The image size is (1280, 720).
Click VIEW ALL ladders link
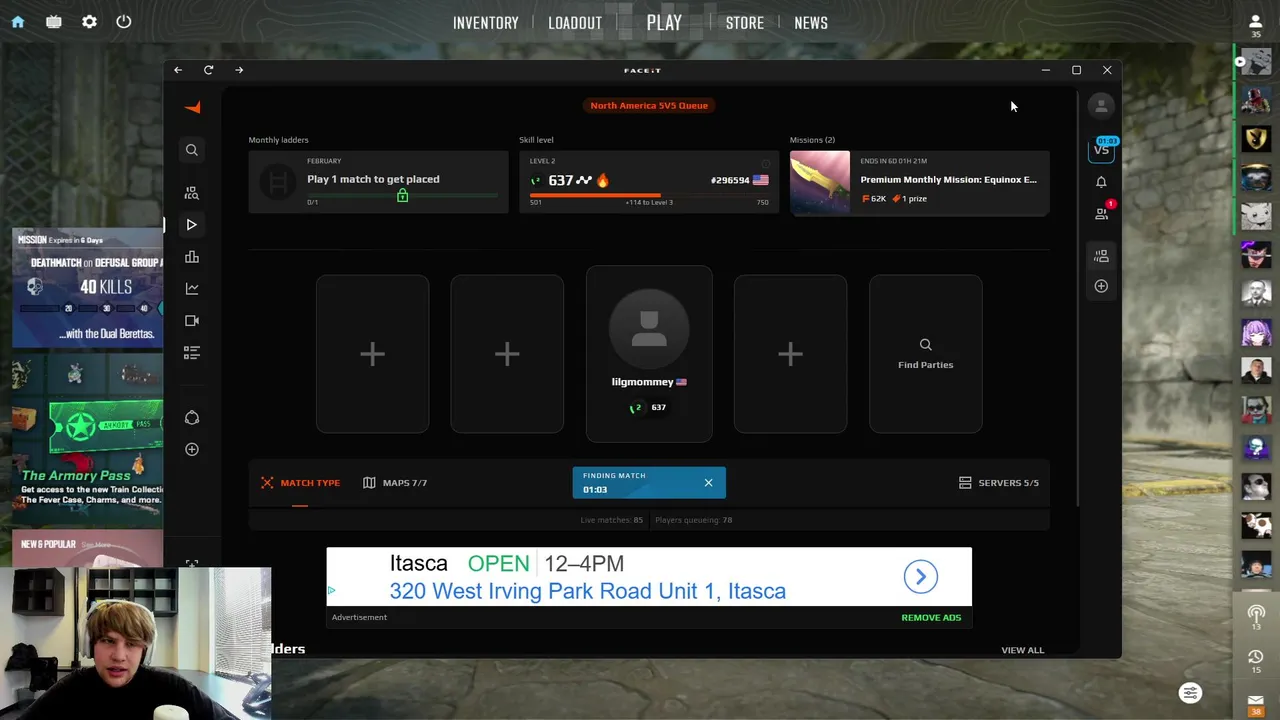[1022, 650]
